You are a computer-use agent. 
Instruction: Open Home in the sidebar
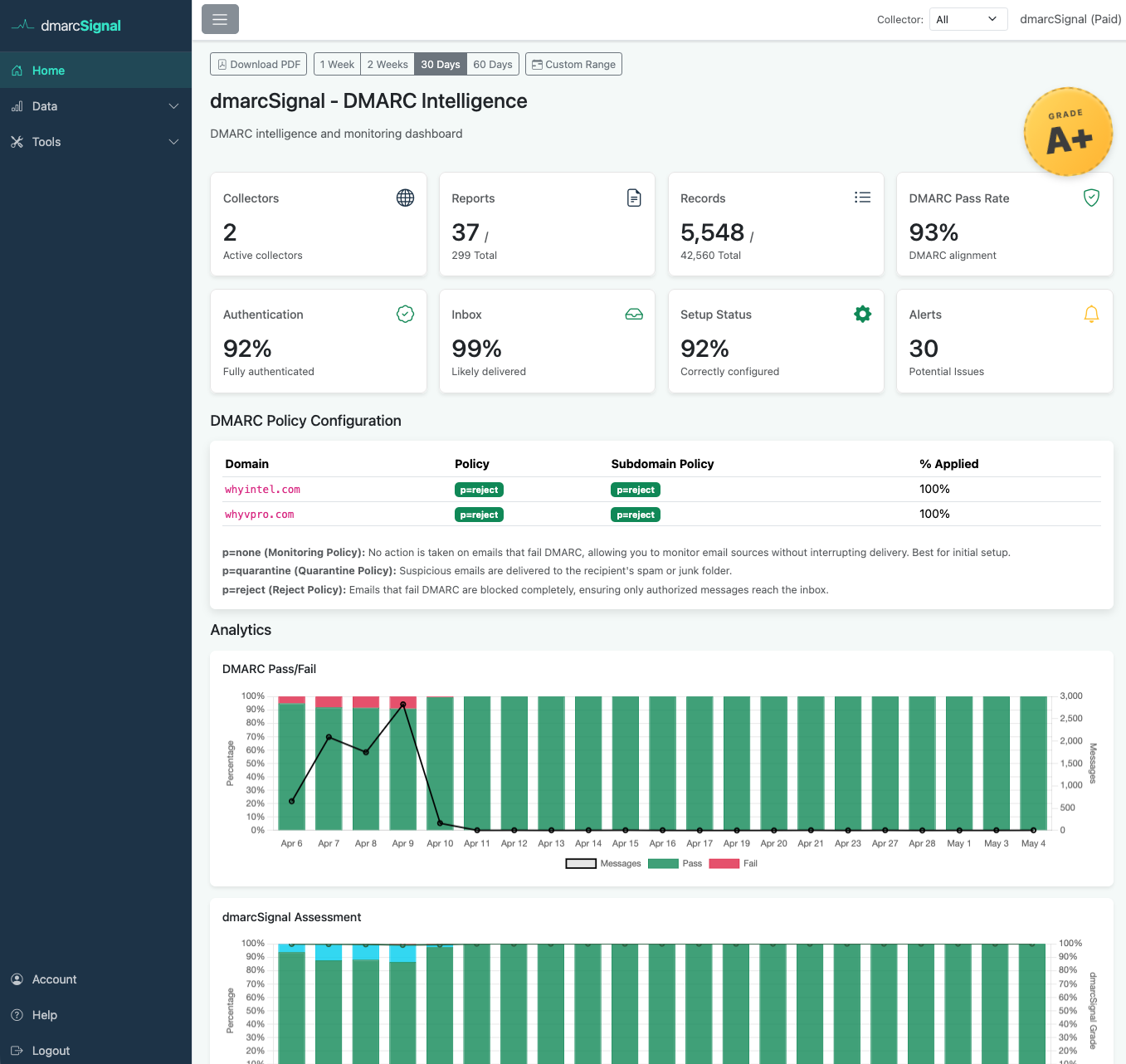coord(95,71)
